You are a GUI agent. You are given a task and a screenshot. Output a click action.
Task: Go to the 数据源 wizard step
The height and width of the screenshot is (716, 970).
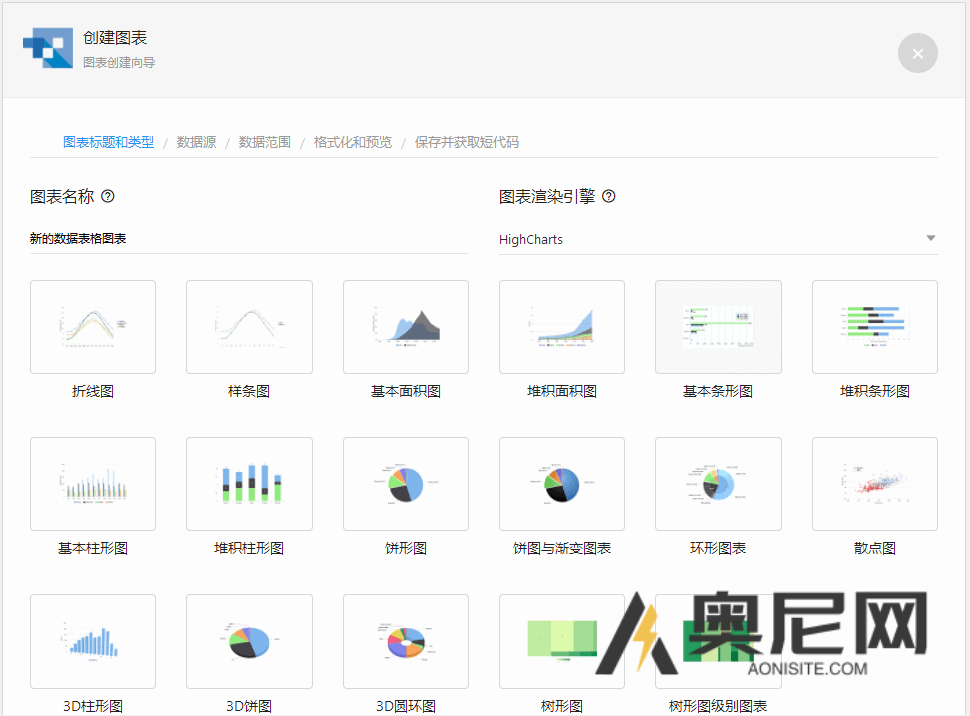[x=196, y=142]
